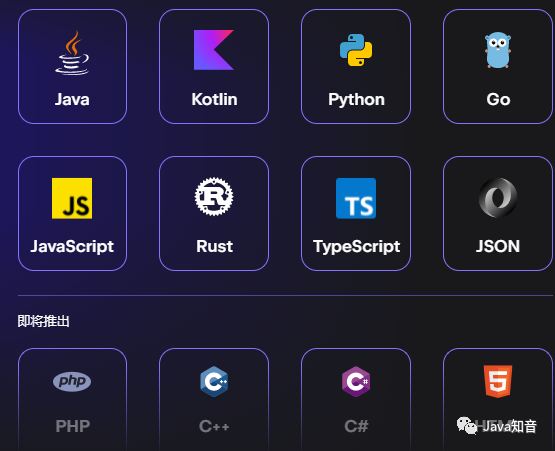This screenshot has height=451, width=555.
Task: Select the dimmed C# label
Action: coord(356,426)
